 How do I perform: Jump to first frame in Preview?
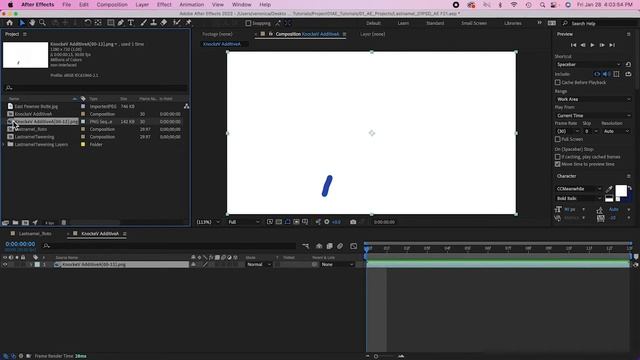(x=573, y=45)
